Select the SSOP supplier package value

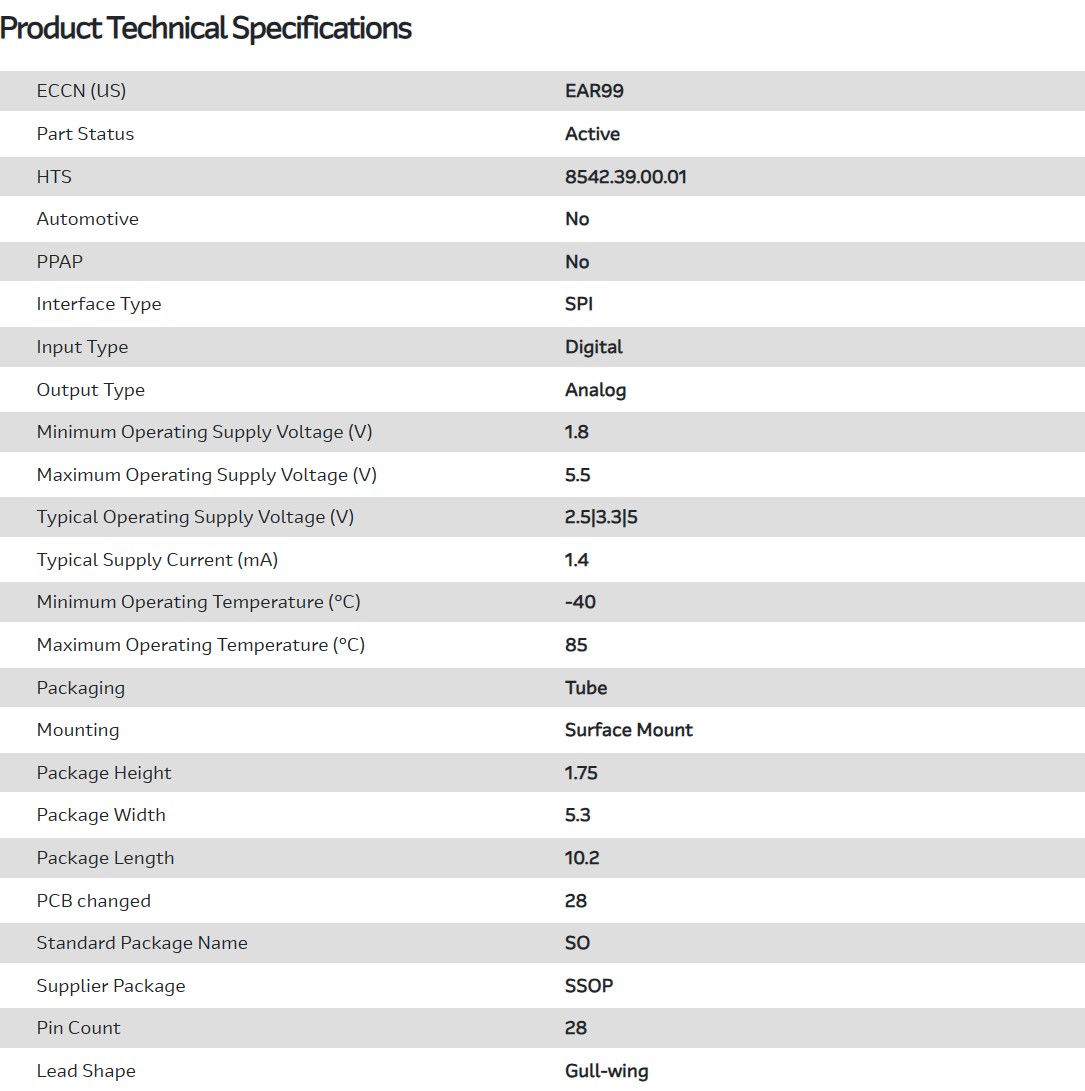point(589,986)
